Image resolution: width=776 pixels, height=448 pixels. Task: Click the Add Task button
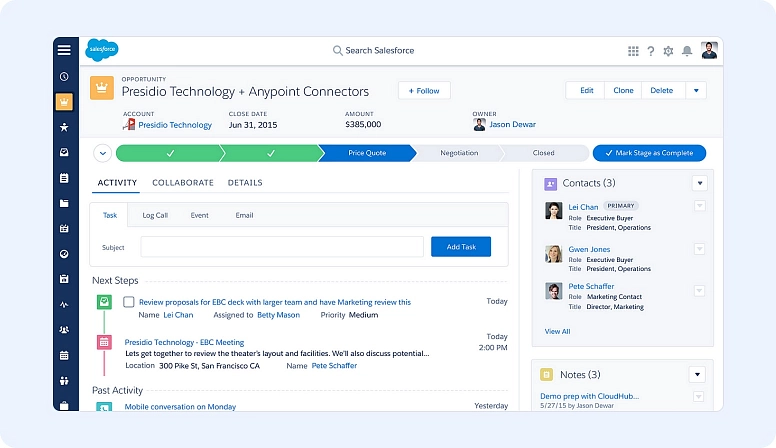coord(460,246)
